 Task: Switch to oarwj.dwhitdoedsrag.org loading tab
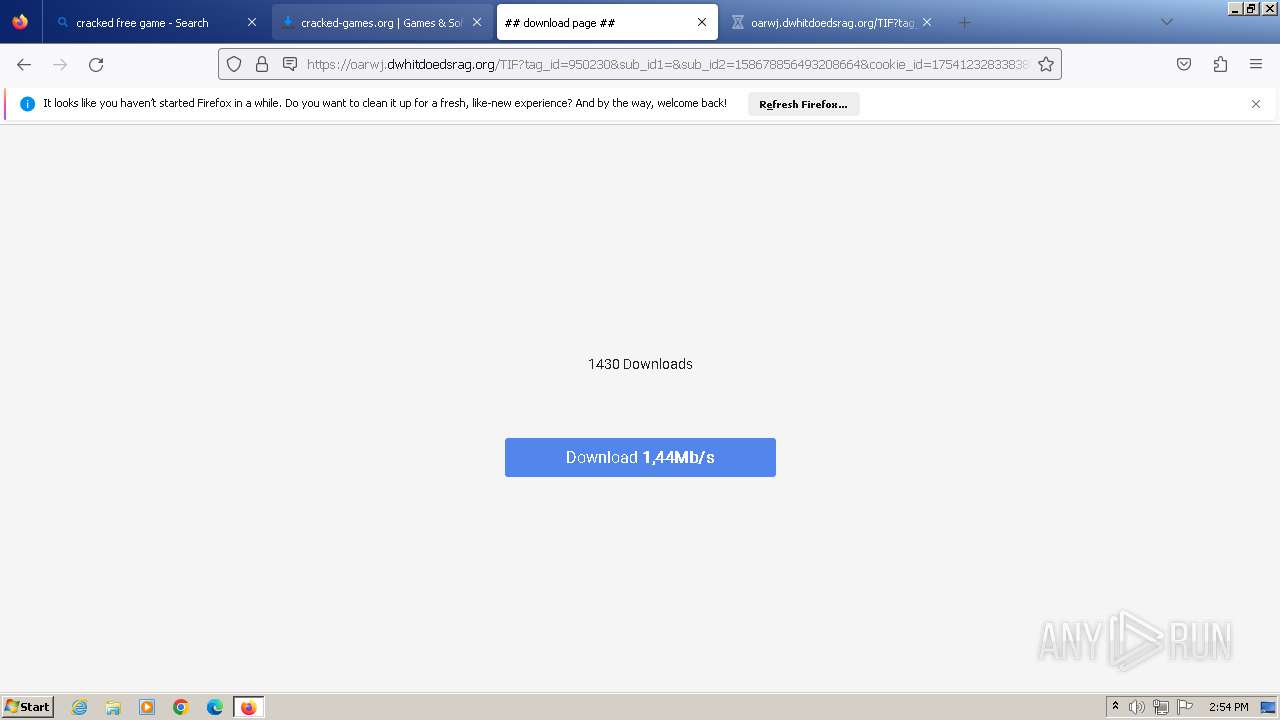click(x=831, y=22)
